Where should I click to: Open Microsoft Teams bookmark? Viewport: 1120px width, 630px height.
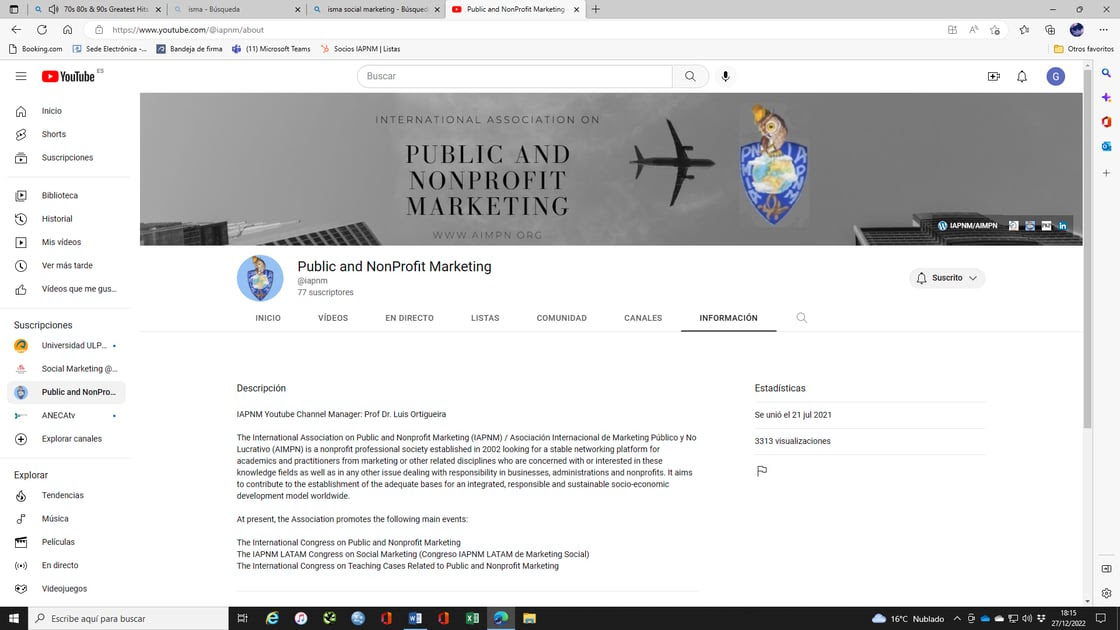pos(271,49)
